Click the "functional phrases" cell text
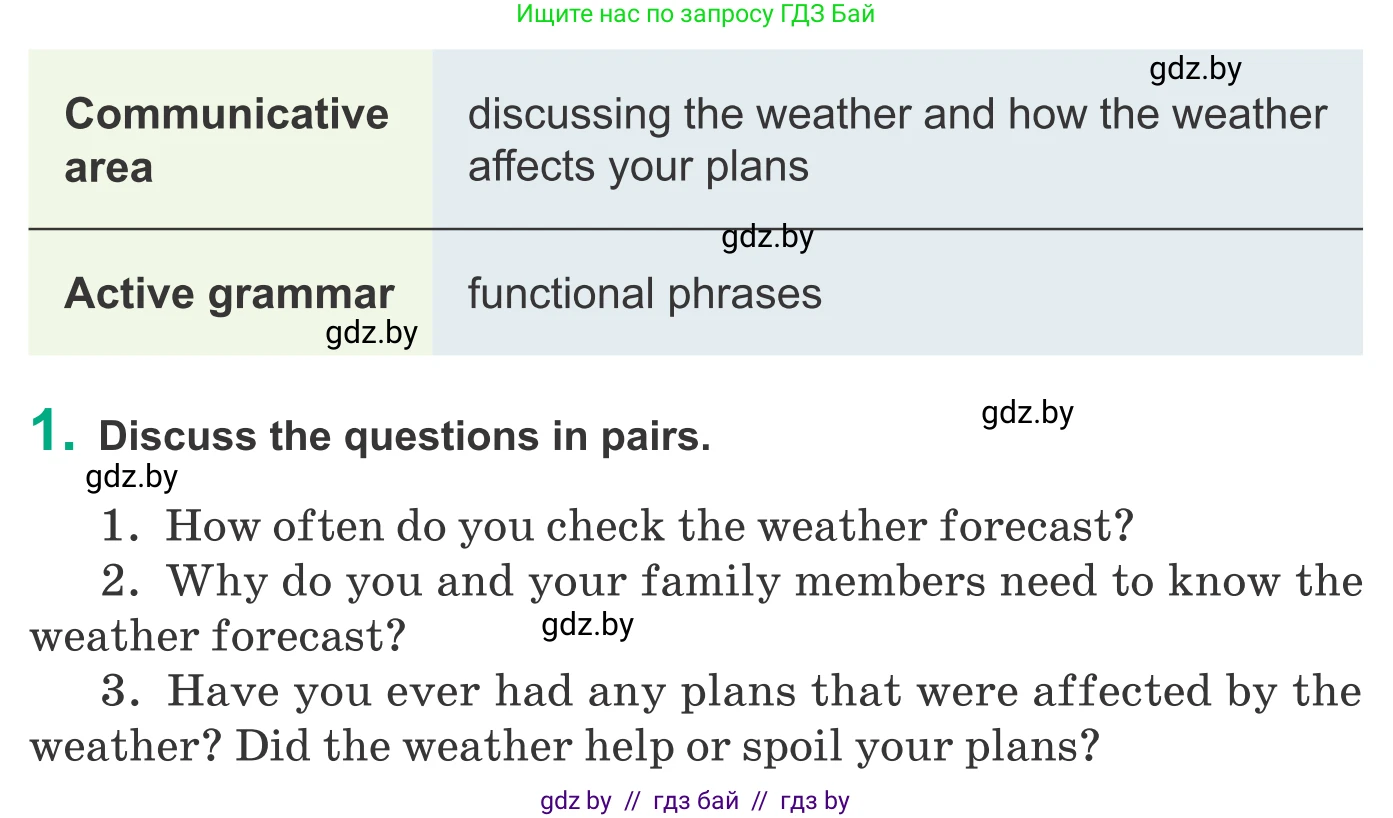Viewport: 1393px width, 818px height. pos(644,294)
